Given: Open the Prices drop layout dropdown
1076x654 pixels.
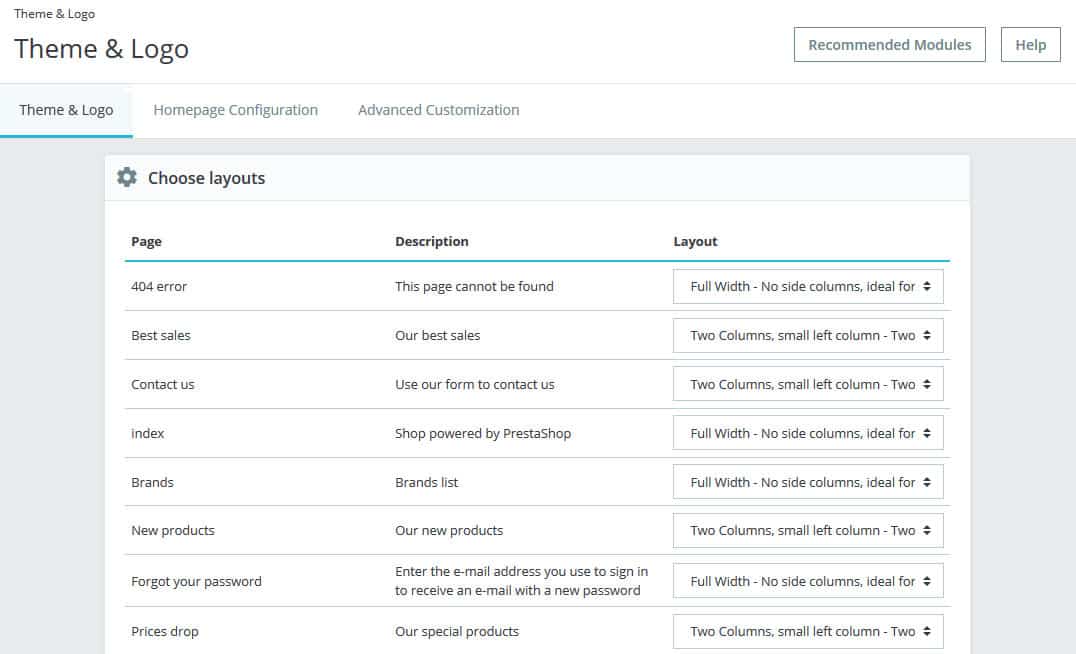Looking at the screenshot, I should pyautogui.click(x=808, y=631).
